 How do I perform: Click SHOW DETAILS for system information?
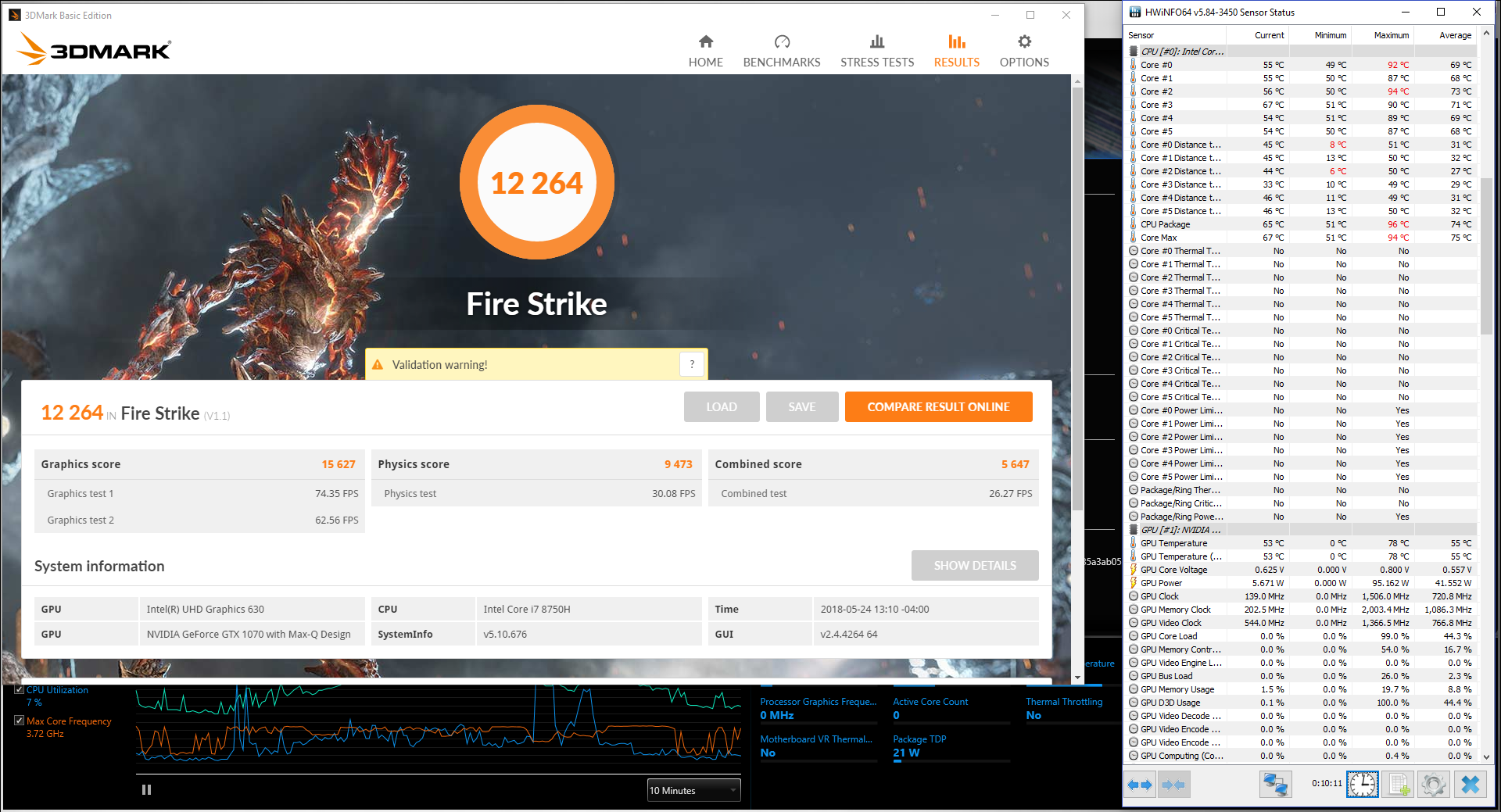tap(975, 565)
